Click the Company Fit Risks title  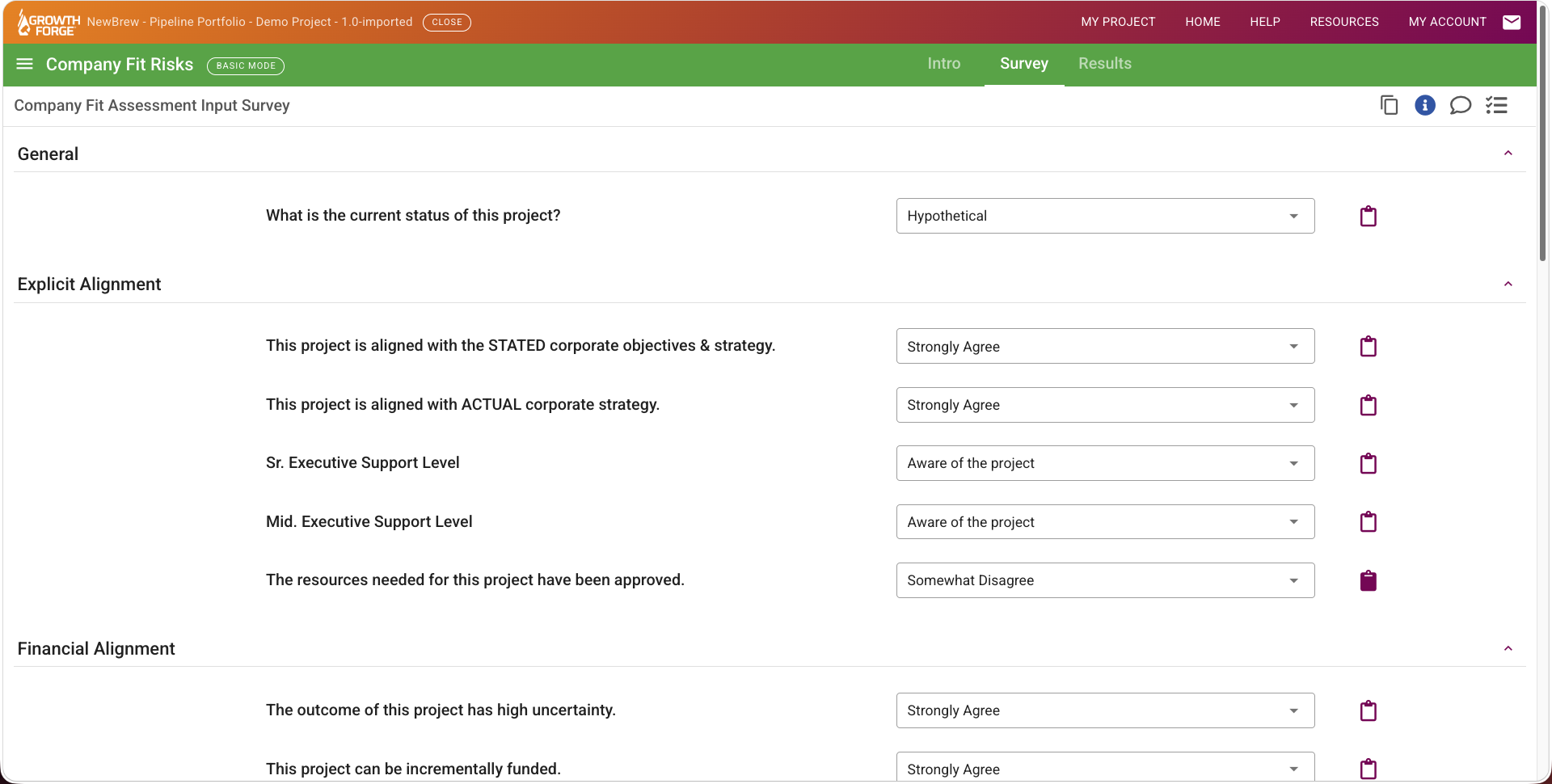pos(120,65)
